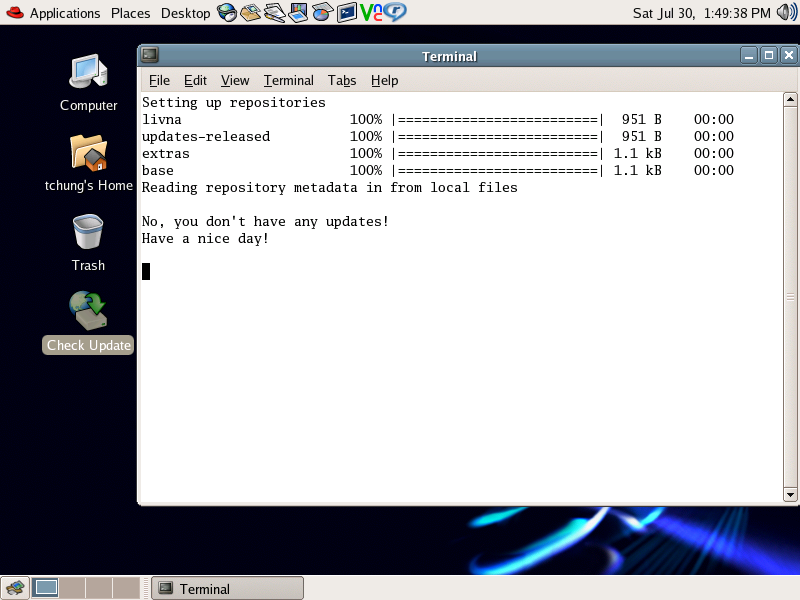Click the Terminal title bar
The image size is (800, 600).
click(x=449, y=56)
